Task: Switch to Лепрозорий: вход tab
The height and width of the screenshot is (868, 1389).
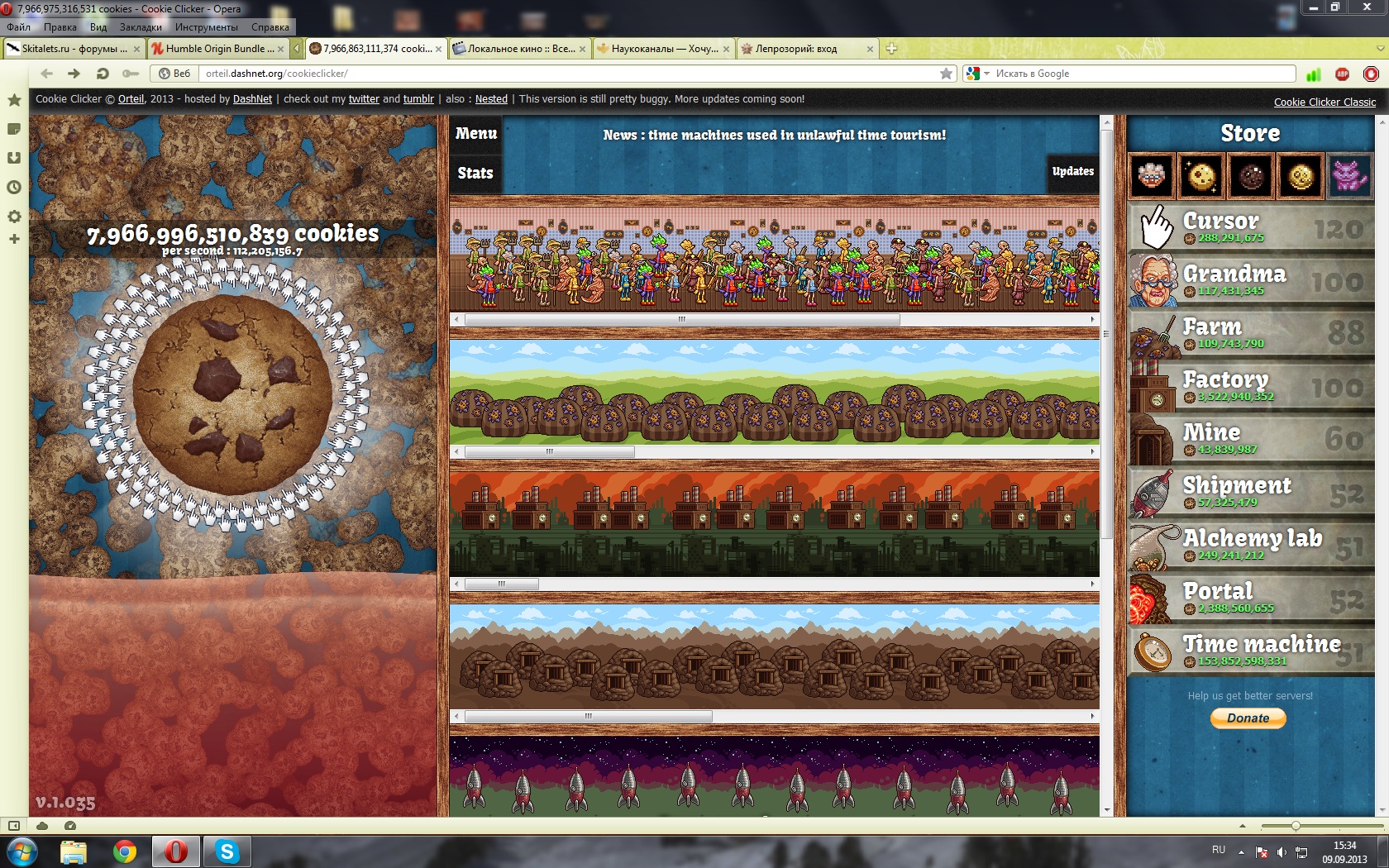Action: point(808,49)
